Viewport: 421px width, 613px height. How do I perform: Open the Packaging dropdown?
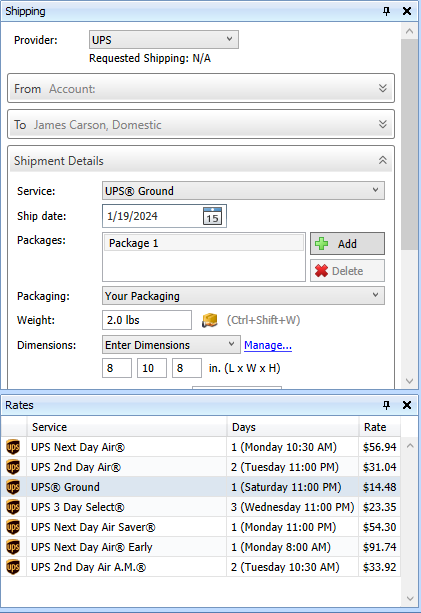coord(243,296)
